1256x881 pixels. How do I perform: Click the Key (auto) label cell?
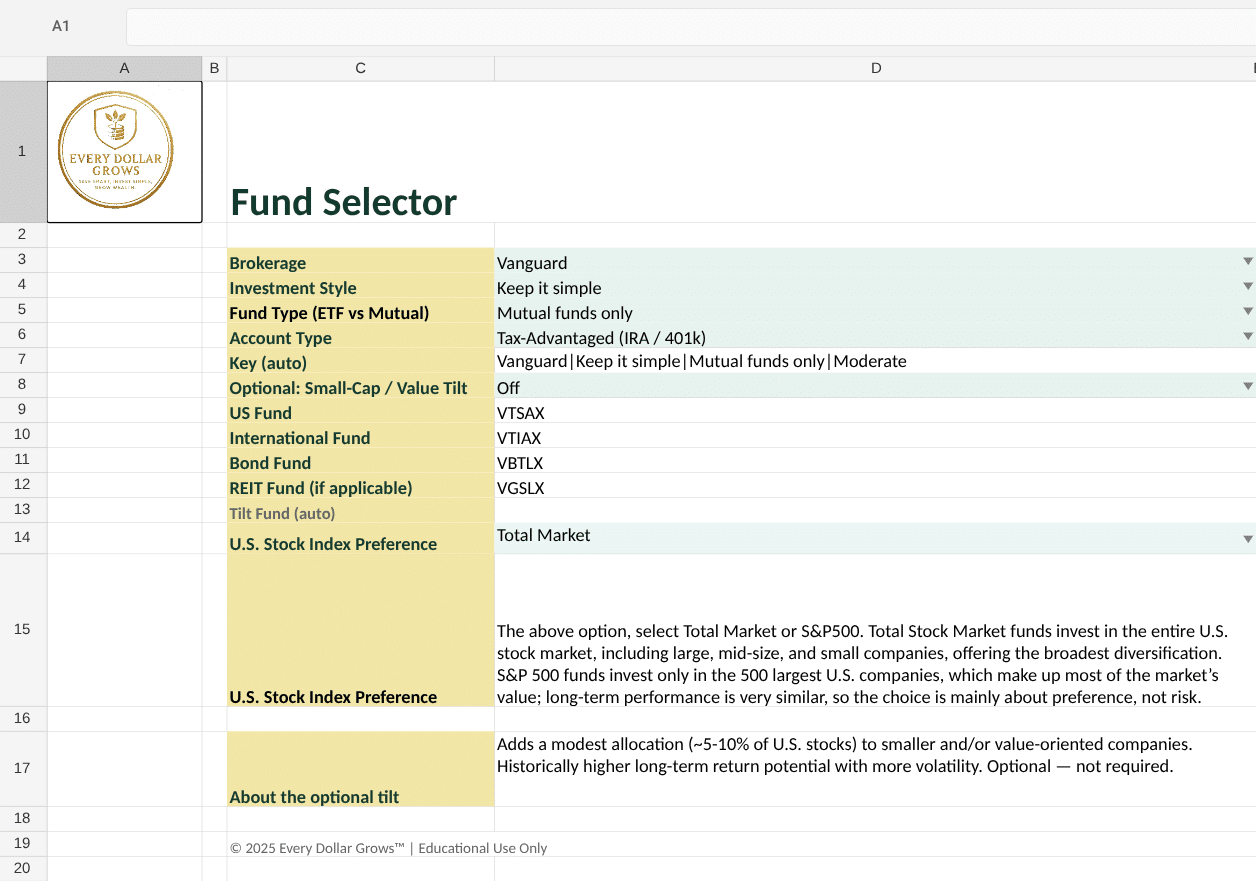(360, 361)
